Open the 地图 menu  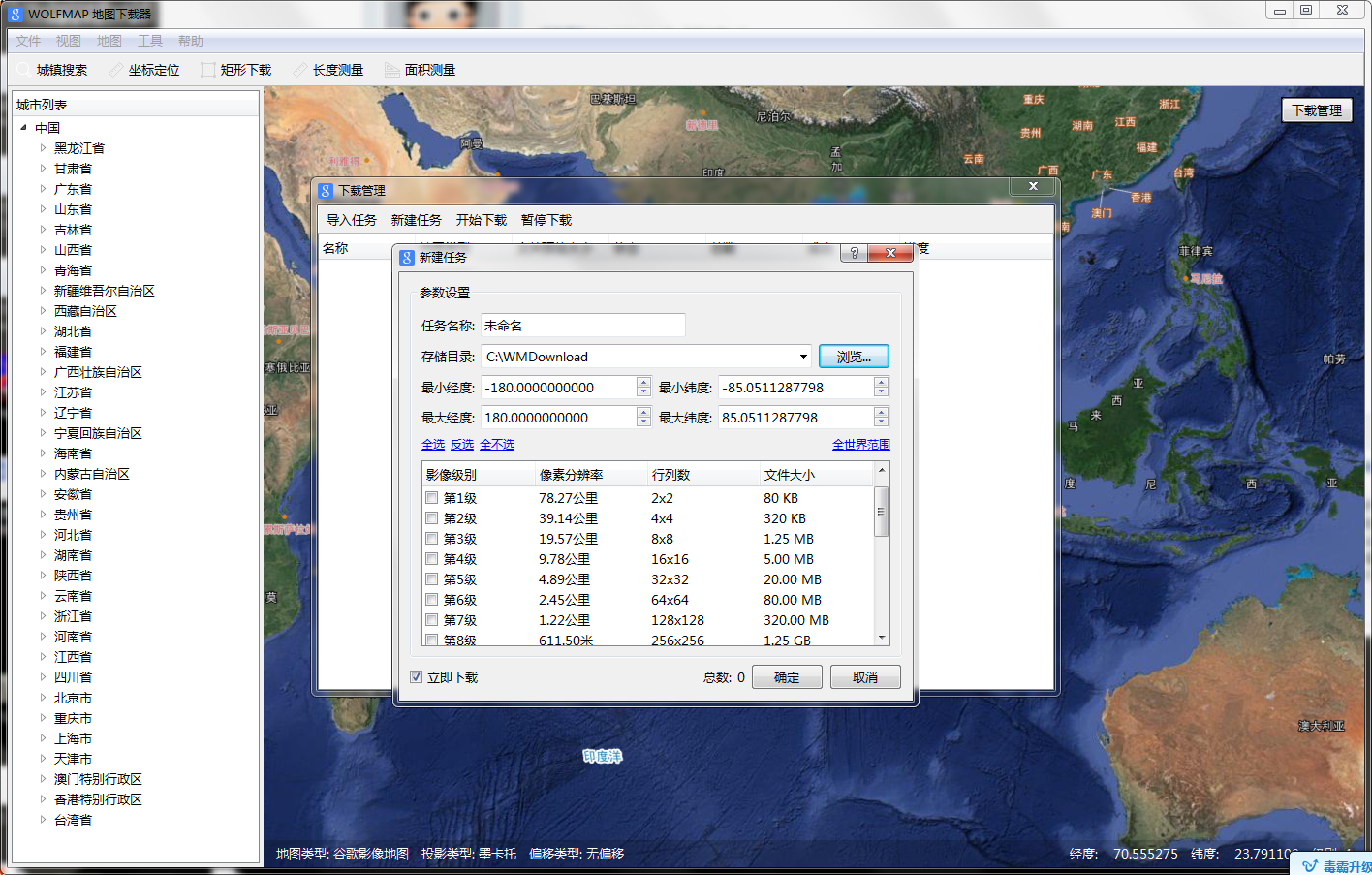click(x=109, y=41)
